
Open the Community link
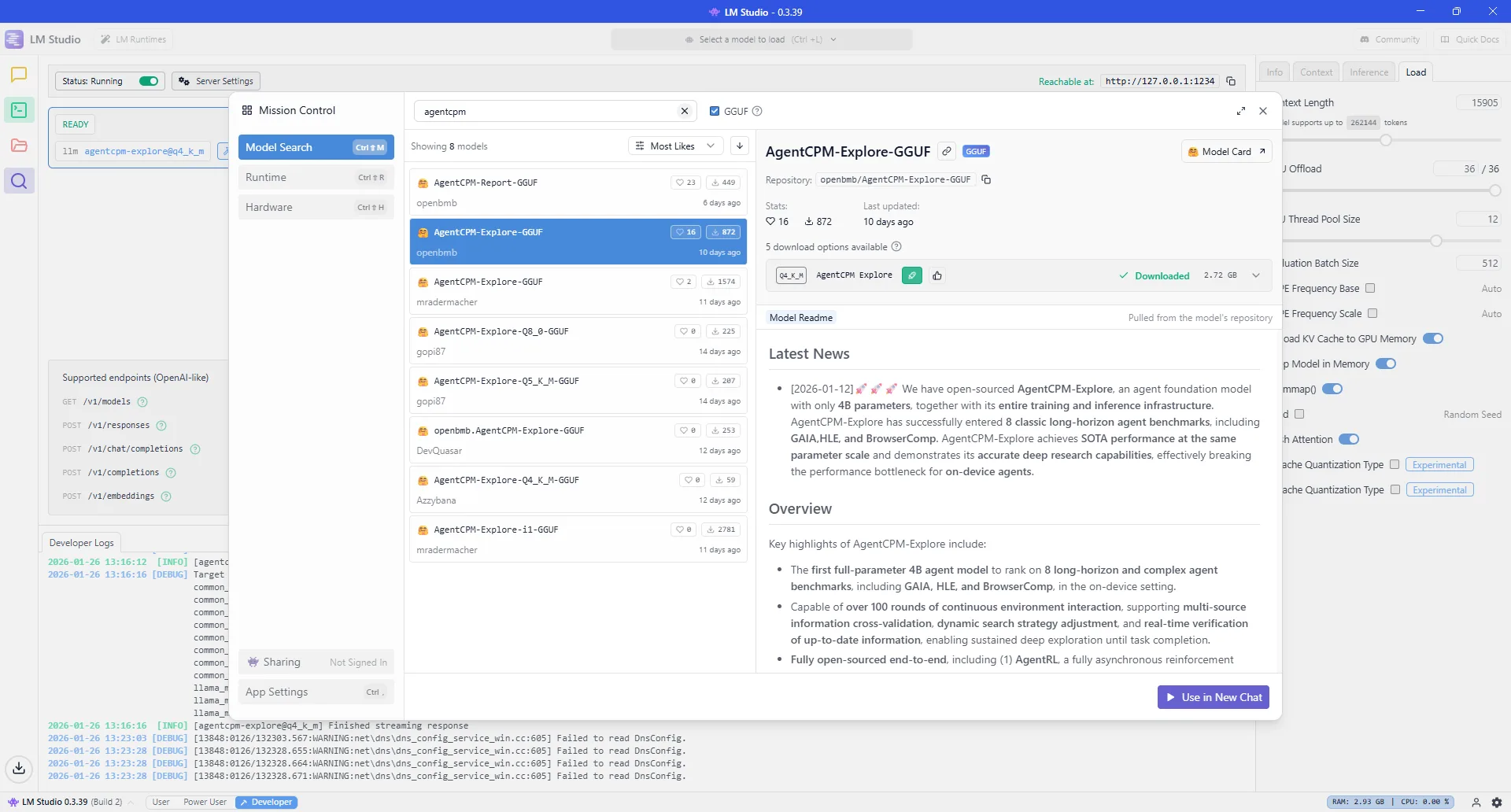(x=1390, y=39)
